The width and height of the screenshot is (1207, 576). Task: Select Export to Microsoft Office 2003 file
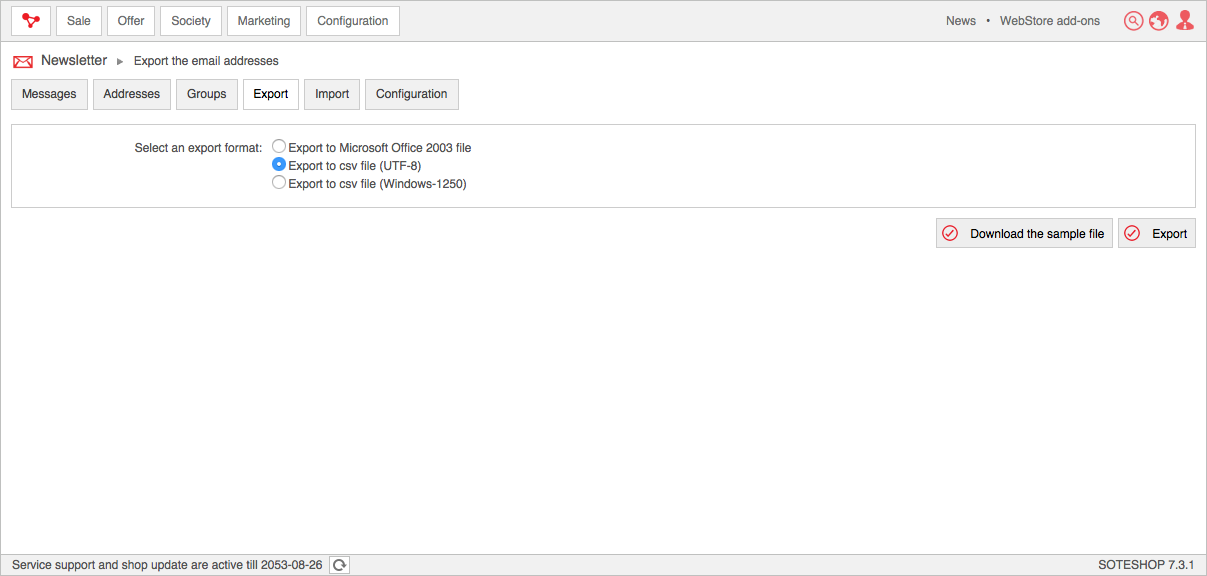[x=279, y=147]
